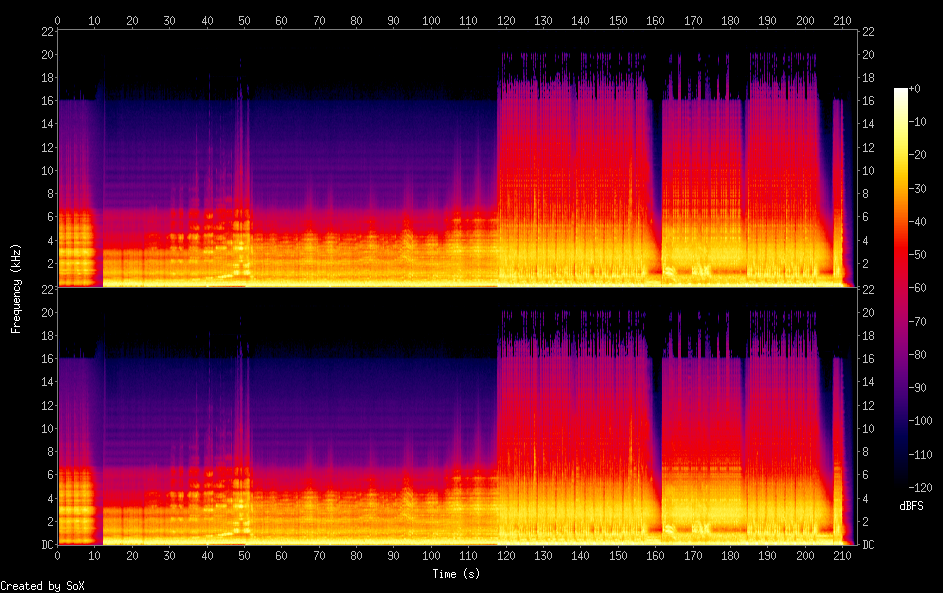This screenshot has width=943, height=593.
Task: Click the 200 tick on the top time axis
Action: point(804,20)
